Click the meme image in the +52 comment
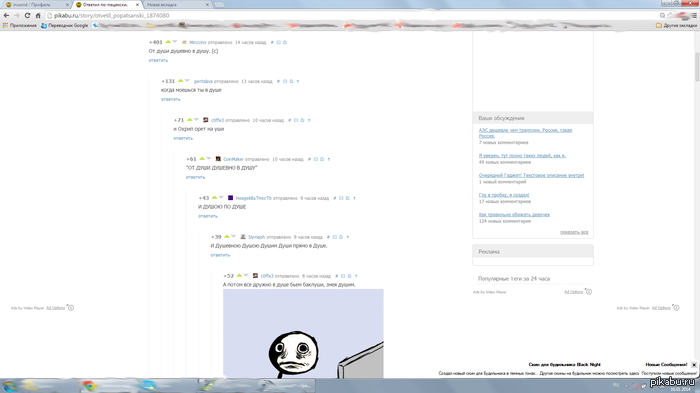 click(x=303, y=333)
